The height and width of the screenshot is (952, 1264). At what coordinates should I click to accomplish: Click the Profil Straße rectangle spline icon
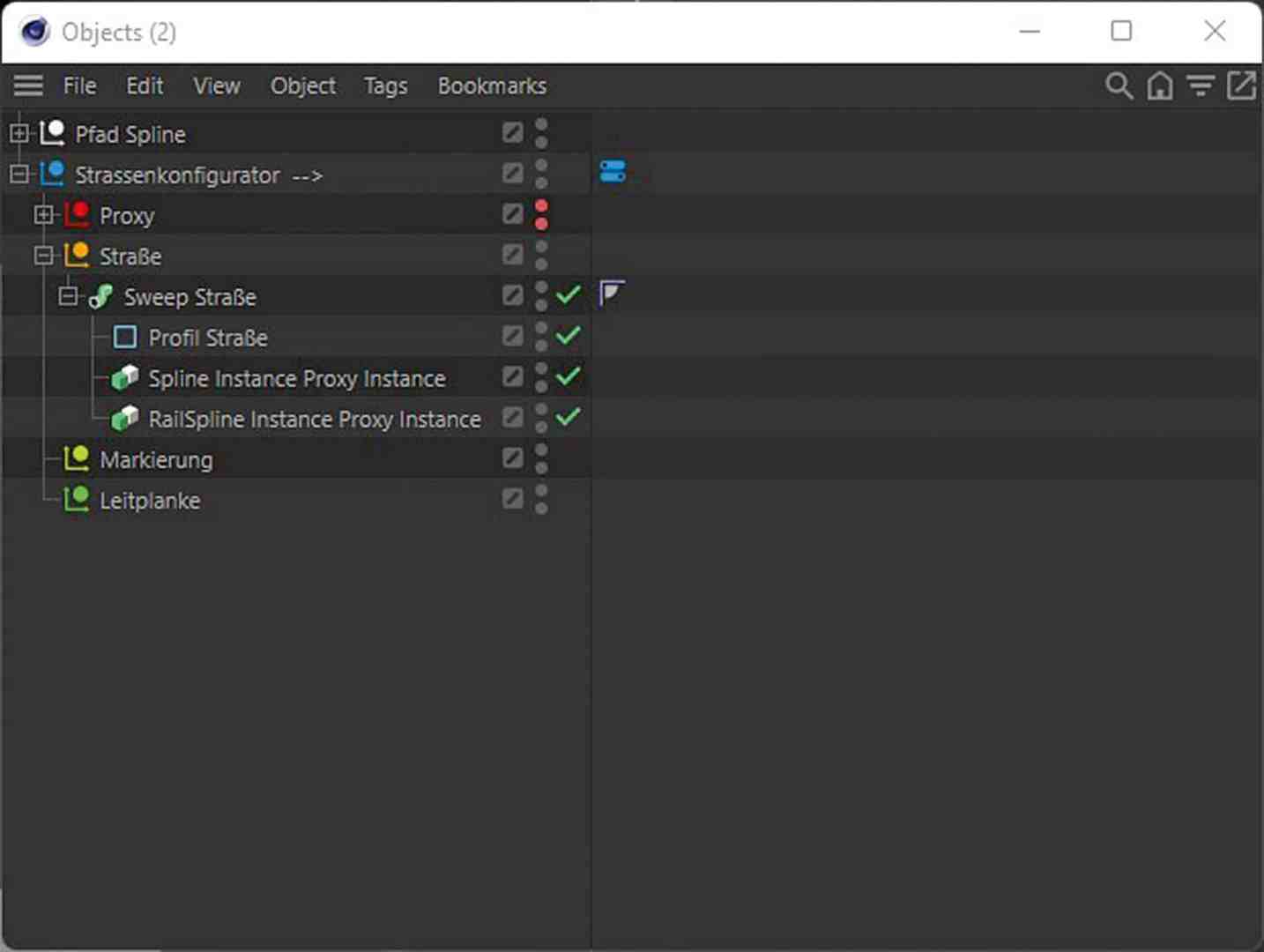tap(123, 337)
